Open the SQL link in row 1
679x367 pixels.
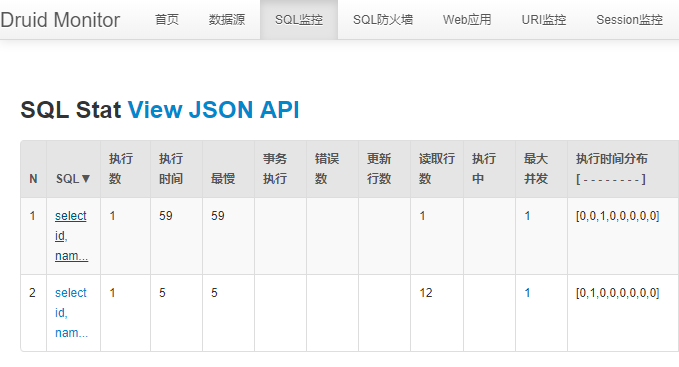coord(71,236)
